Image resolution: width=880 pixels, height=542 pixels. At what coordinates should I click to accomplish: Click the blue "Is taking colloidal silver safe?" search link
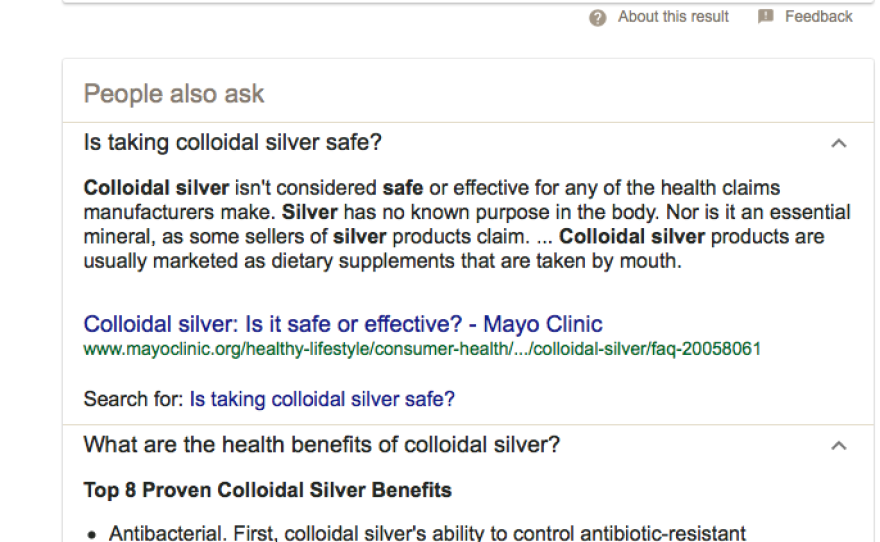click(322, 399)
